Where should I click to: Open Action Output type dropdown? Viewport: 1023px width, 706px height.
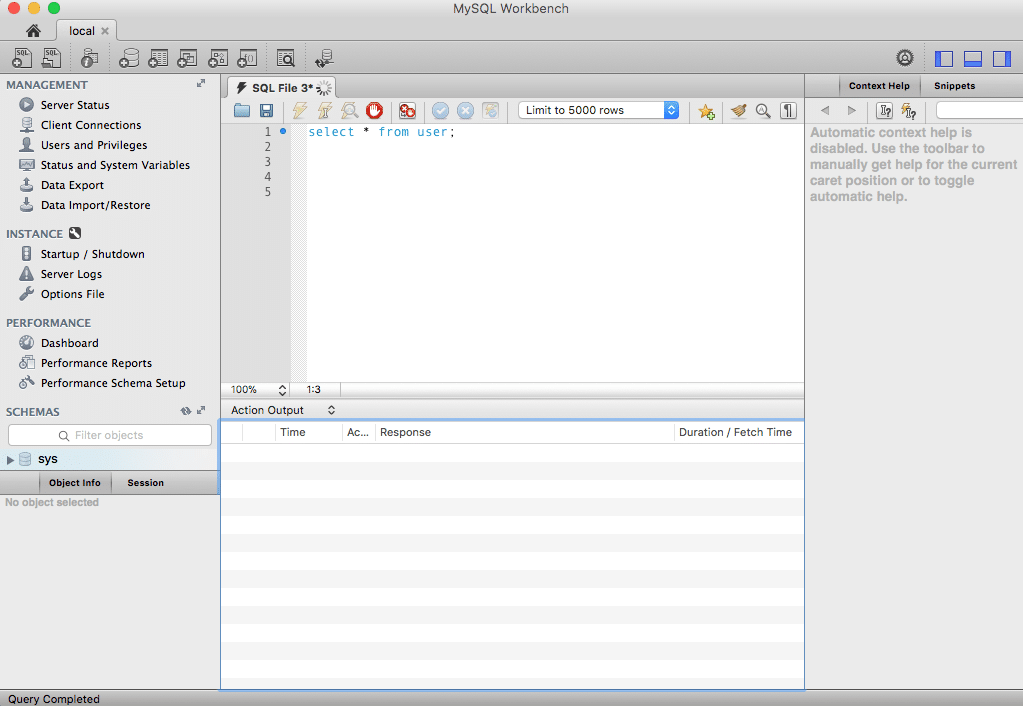pyautogui.click(x=282, y=410)
